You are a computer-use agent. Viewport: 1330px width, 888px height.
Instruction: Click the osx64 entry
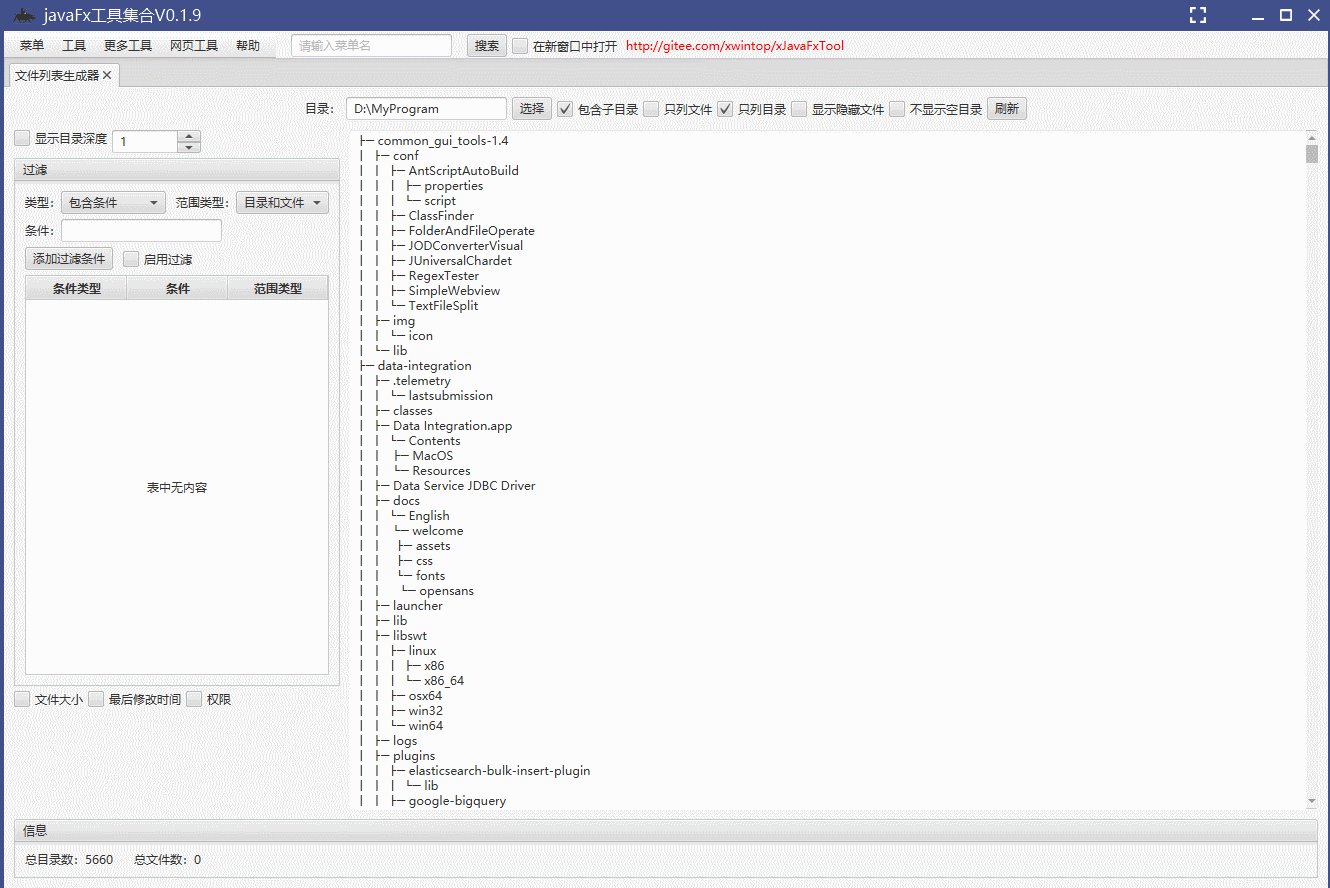pyautogui.click(x=425, y=696)
